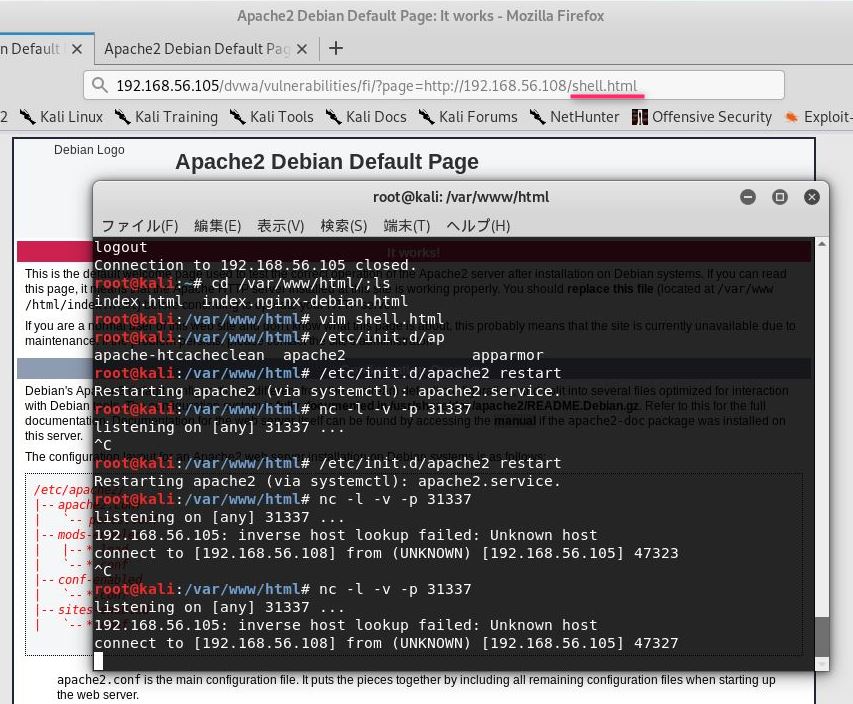Click the terminal scrollbar thumb
This screenshot has width=853, height=704.
822,637
